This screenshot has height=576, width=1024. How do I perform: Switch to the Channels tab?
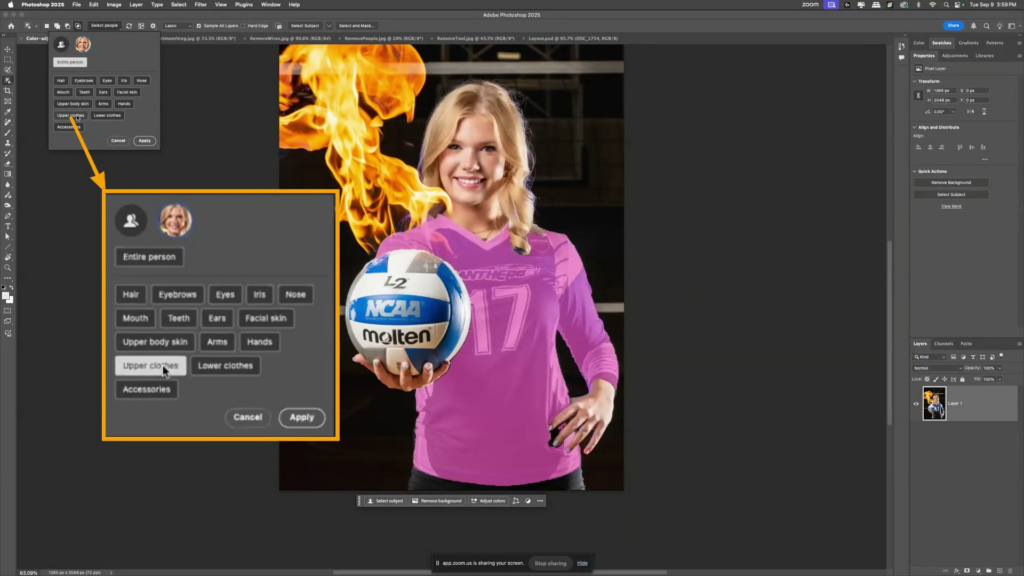943,343
